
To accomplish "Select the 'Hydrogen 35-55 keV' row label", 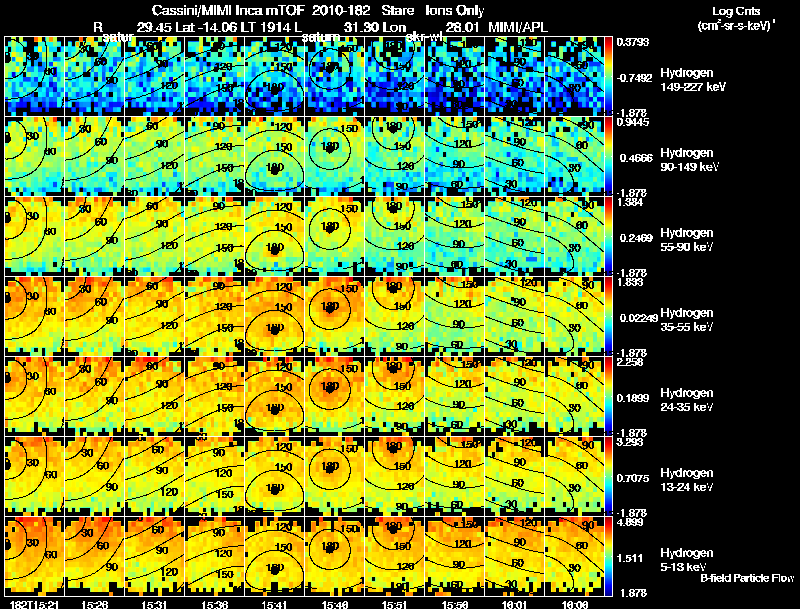I will click(686, 320).
